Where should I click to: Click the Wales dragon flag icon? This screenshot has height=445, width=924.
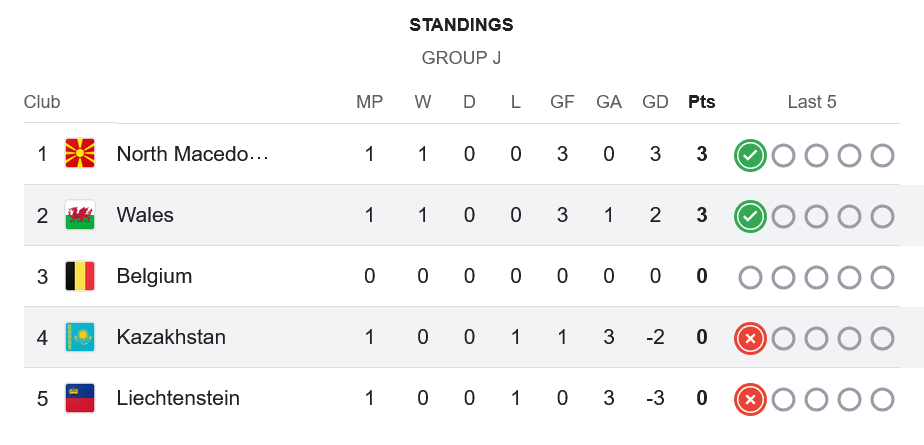coord(80,215)
